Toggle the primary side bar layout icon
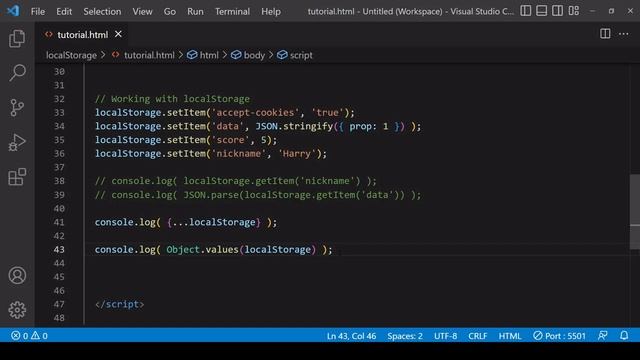The image size is (640, 360). coord(526,11)
